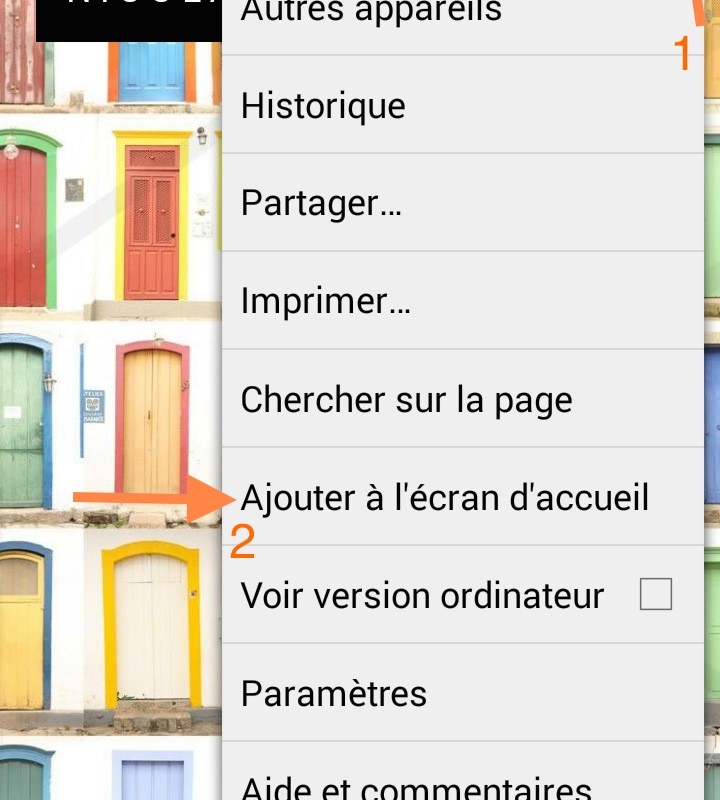This screenshot has width=720, height=800.
Task: Open Aide et commentaires
Action: click(463, 771)
